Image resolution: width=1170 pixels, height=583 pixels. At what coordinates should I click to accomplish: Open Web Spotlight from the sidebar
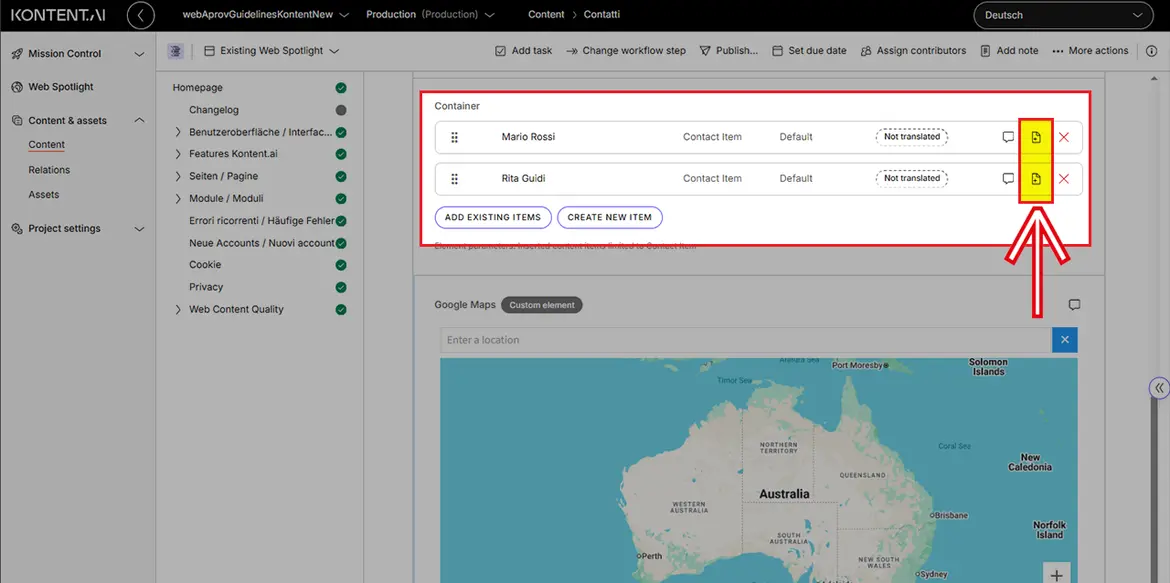[61, 87]
